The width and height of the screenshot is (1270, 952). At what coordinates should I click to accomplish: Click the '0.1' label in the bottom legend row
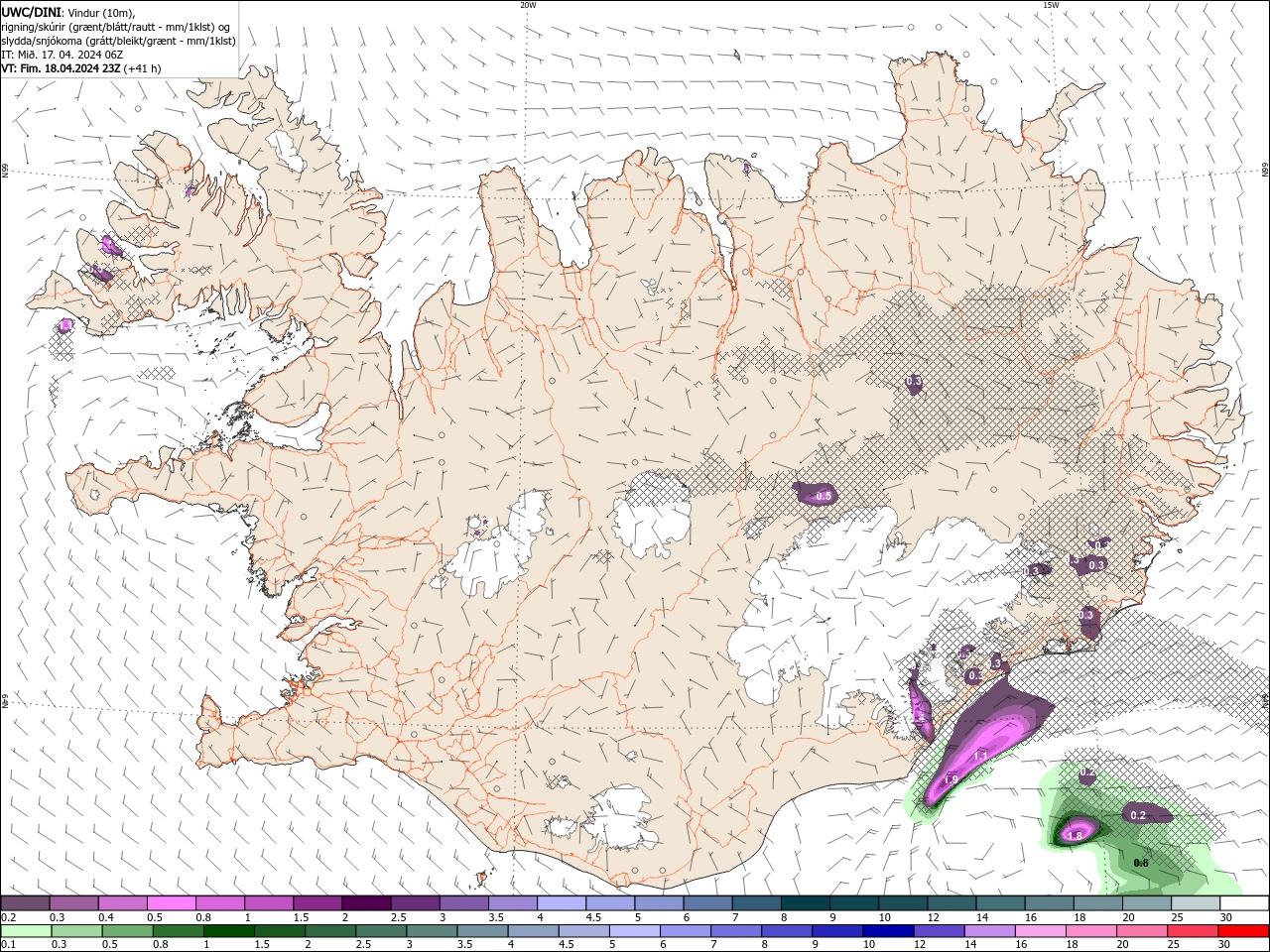click(8, 945)
